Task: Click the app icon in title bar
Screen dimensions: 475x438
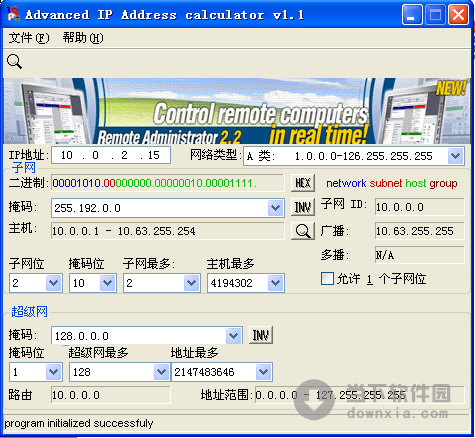Action: tap(13, 15)
